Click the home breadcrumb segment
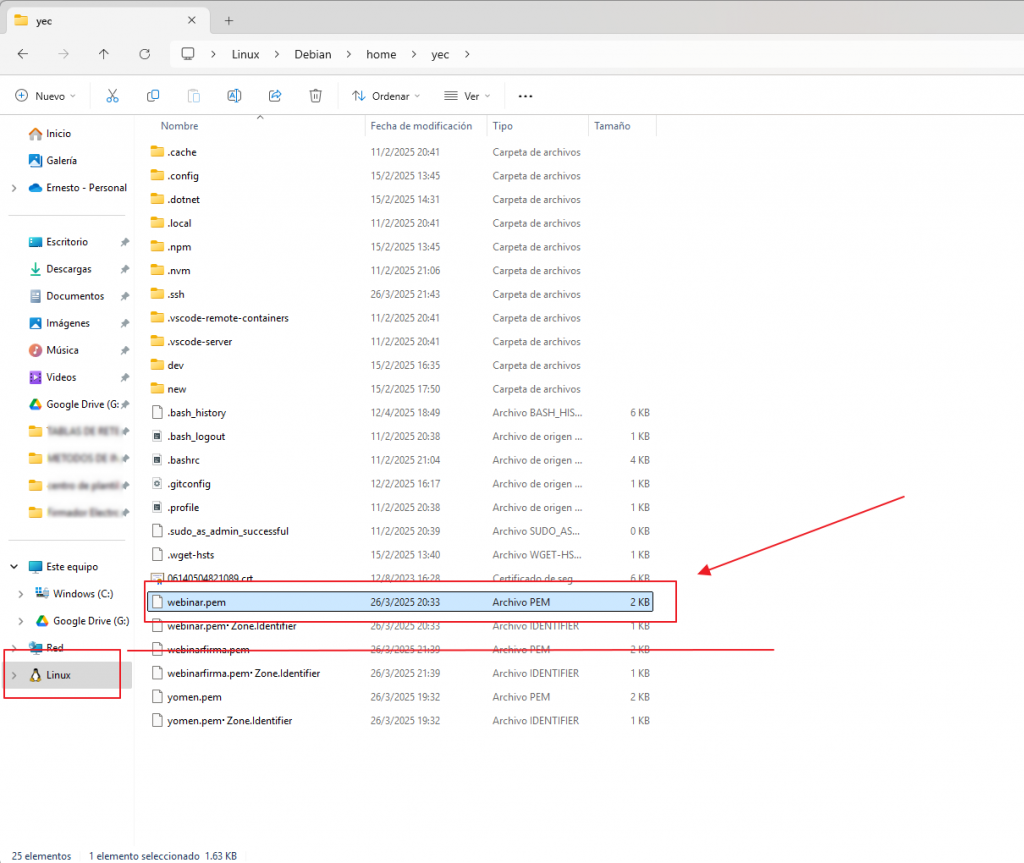 point(381,54)
